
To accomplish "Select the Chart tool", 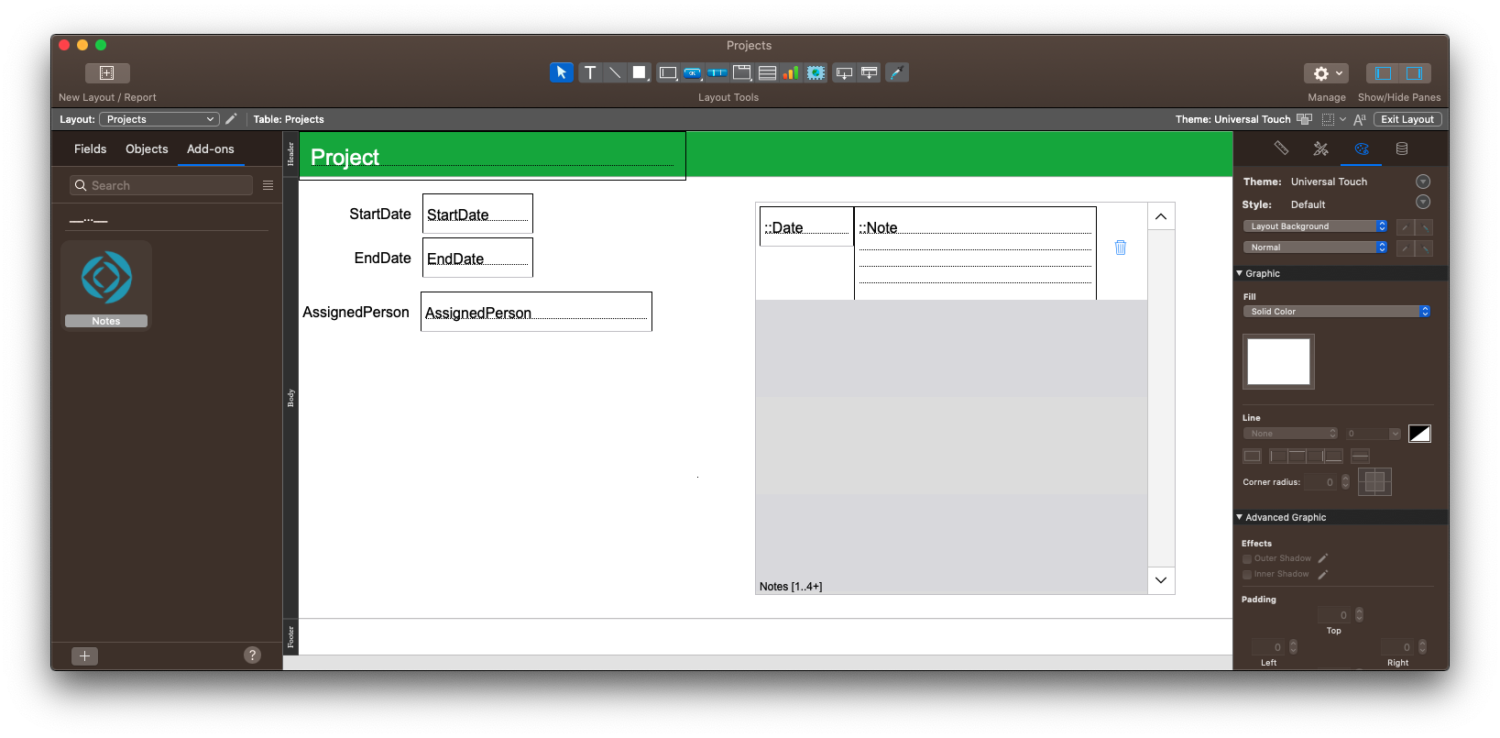I will (791, 72).
